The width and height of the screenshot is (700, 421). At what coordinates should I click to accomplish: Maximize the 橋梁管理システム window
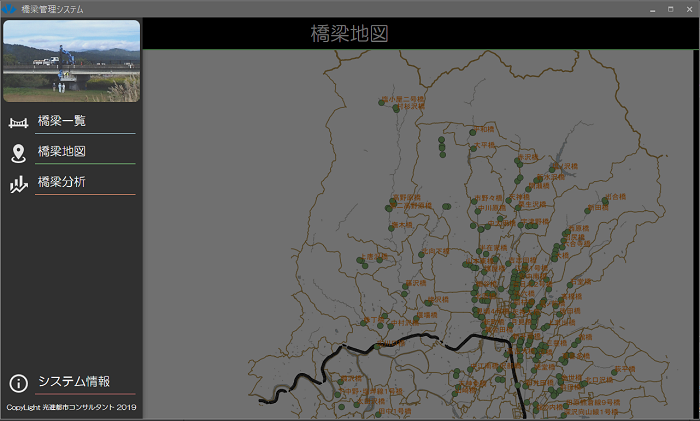pos(670,8)
